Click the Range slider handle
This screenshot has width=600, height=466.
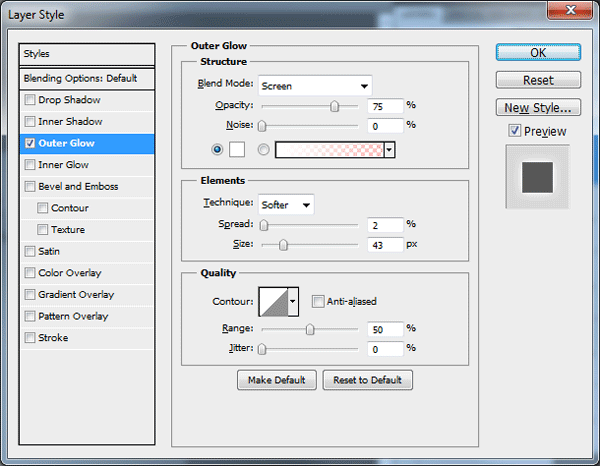click(310, 329)
